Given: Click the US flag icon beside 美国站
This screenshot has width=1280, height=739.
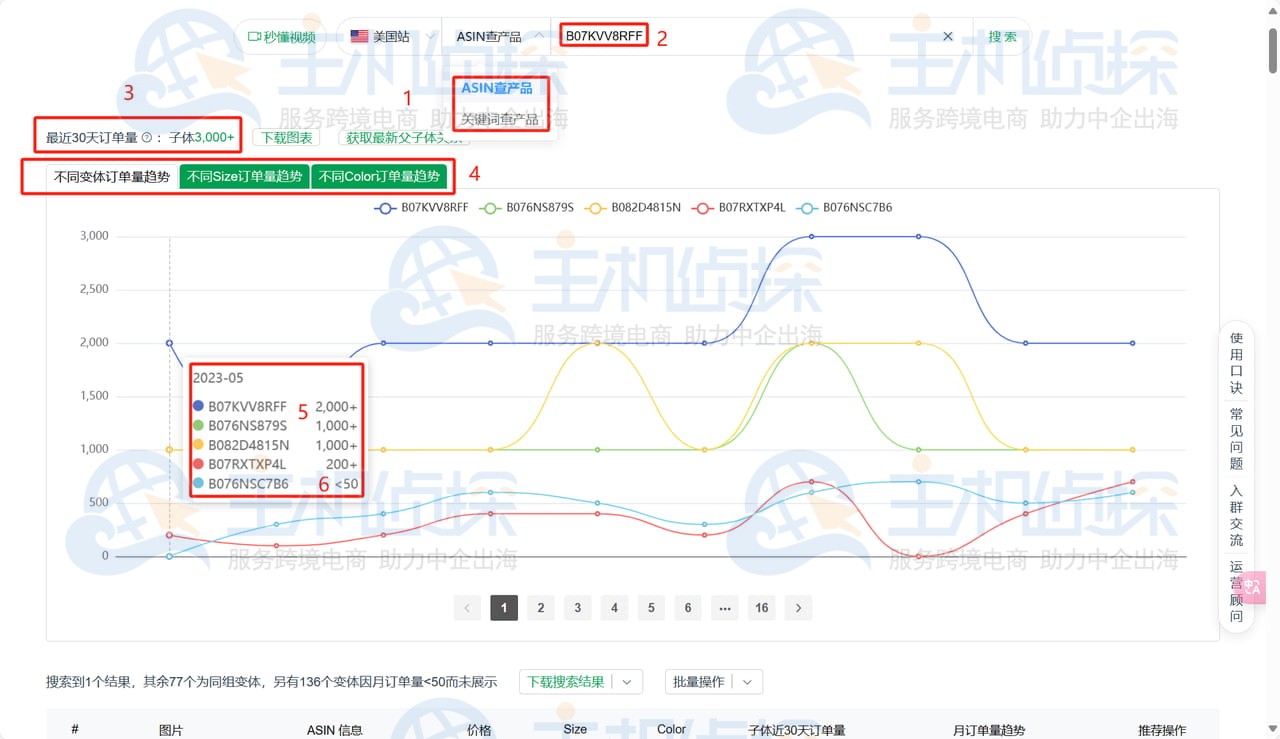Looking at the screenshot, I should tap(357, 35).
